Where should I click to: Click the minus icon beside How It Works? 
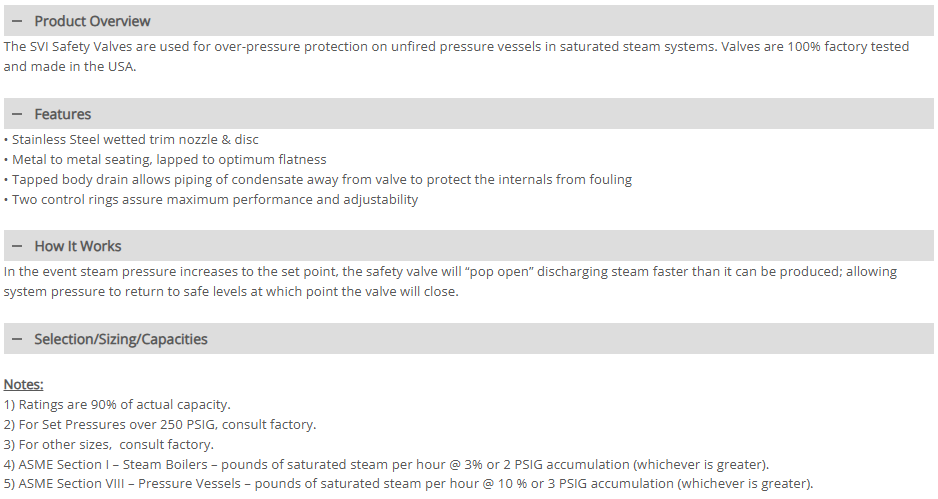pos(17,246)
